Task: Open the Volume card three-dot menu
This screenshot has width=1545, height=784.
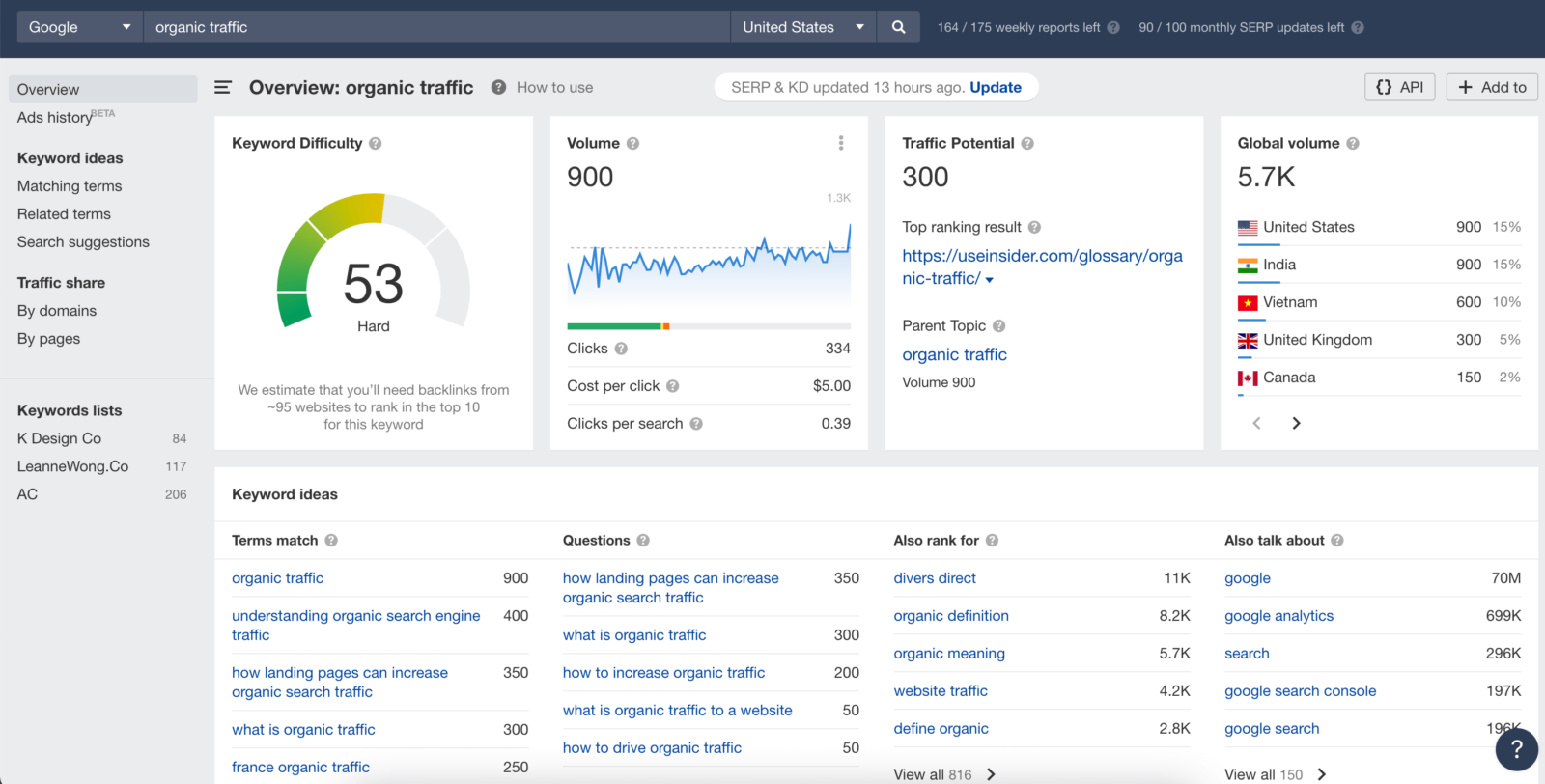Action: [841, 143]
